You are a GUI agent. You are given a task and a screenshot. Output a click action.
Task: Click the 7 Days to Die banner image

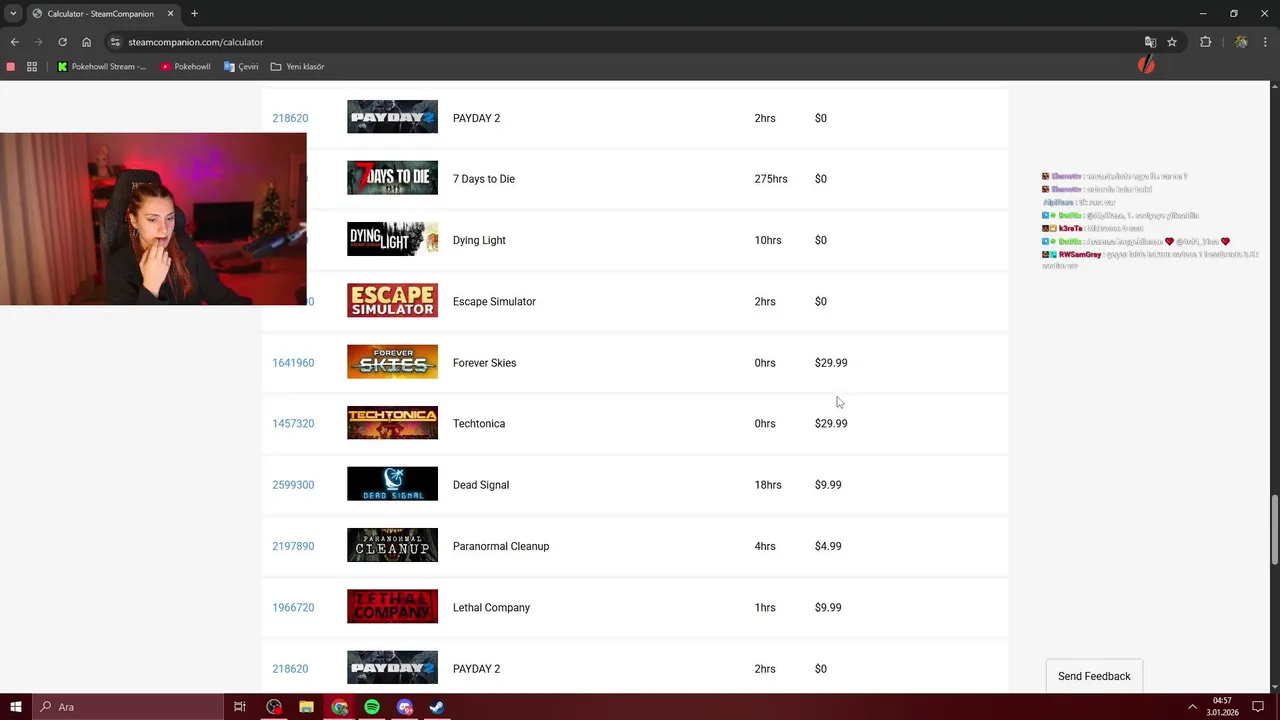392,178
